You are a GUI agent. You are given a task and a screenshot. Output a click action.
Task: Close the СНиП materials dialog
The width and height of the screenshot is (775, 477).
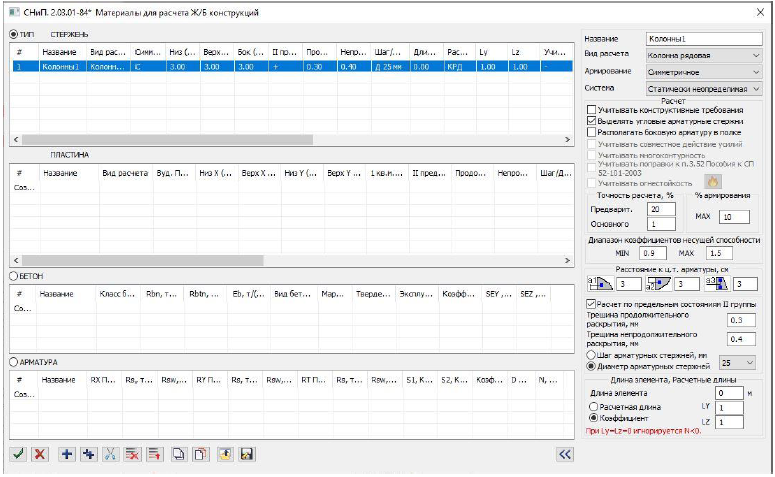(x=760, y=12)
